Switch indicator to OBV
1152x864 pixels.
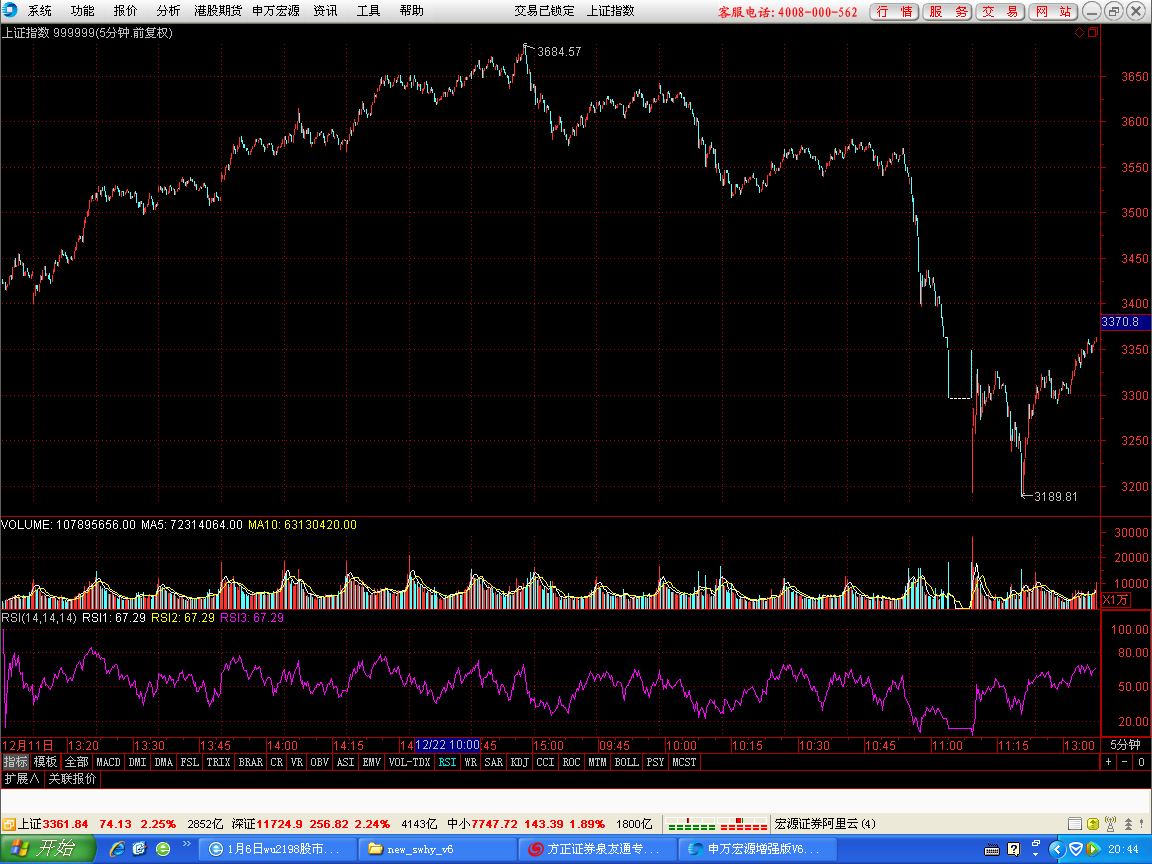pyautogui.click(x=320, y=762)
